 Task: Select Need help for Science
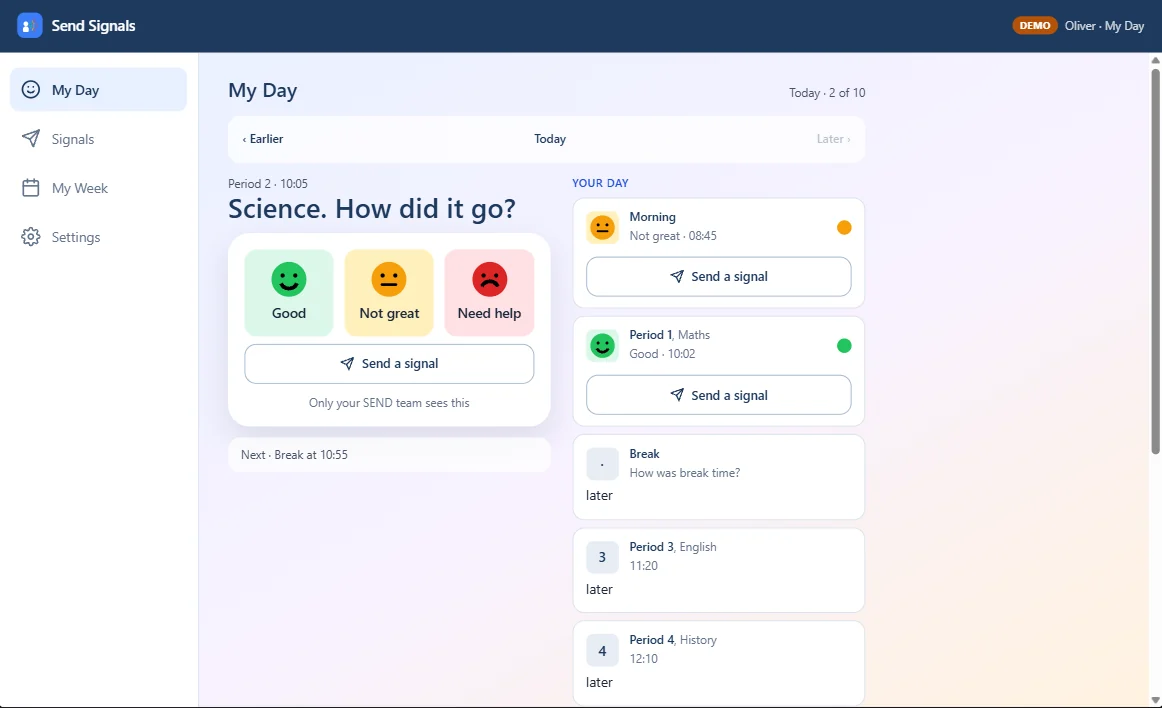(489, 293)
